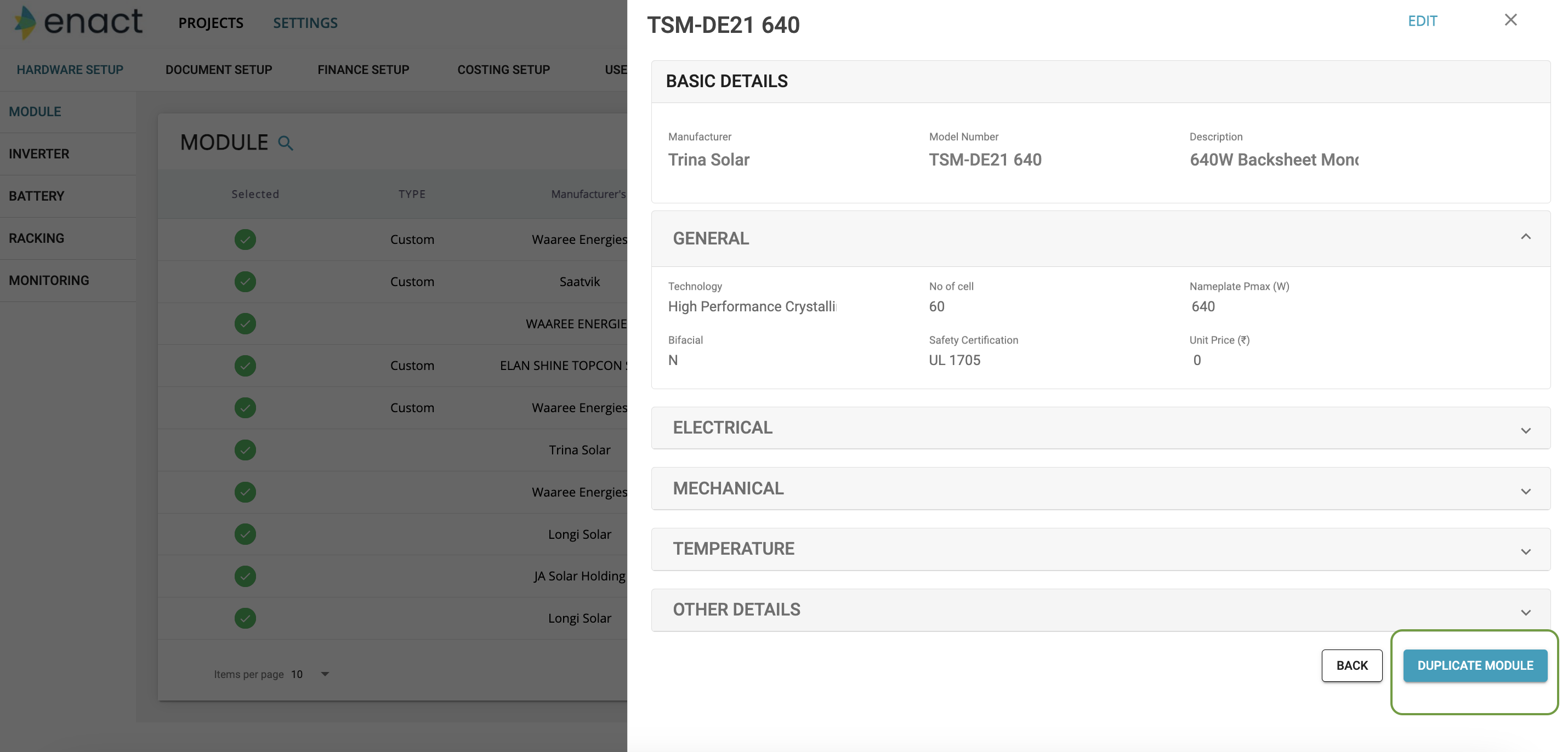Click the EDIT link
This screenshot has height=752, width=1568.
coord(1422,21)
